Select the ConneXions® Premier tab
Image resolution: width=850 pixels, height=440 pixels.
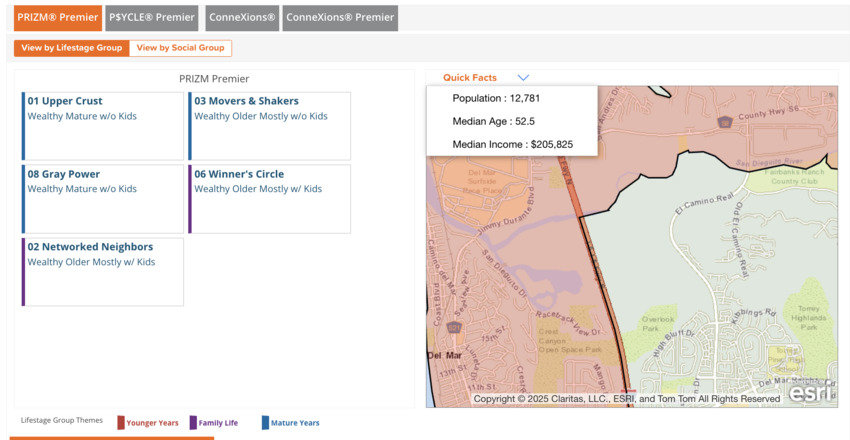click(x=340, y=17)
